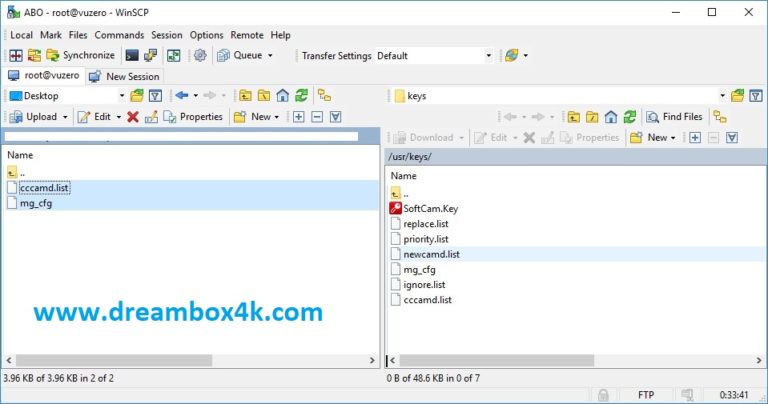Open the Transfer Settings Default combo box
The height and width of the screenshot is (404, 768).
[434, 56]
